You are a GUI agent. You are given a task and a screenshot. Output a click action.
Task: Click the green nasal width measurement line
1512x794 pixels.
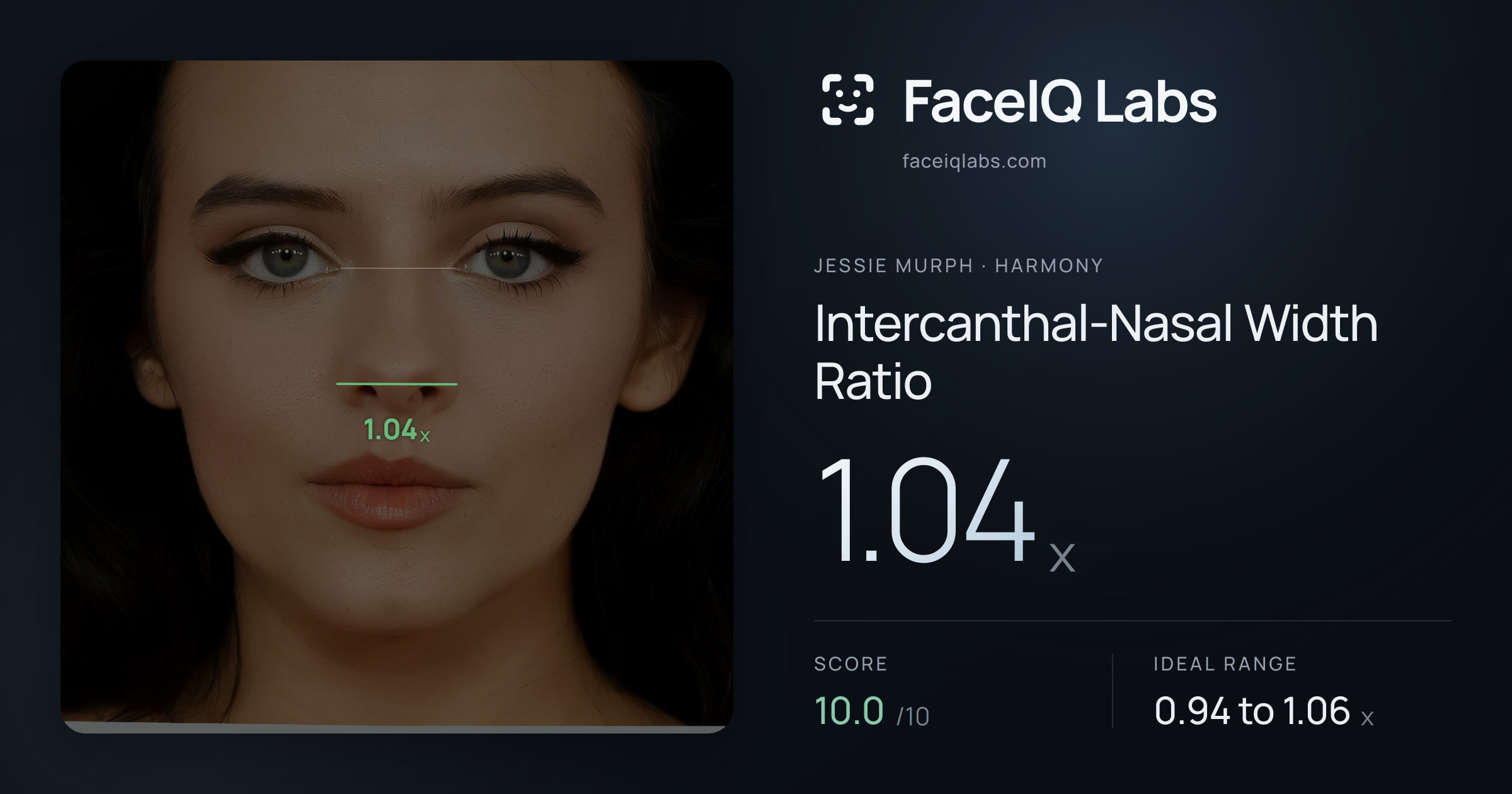pyautogui.click(x=397, y=383)
